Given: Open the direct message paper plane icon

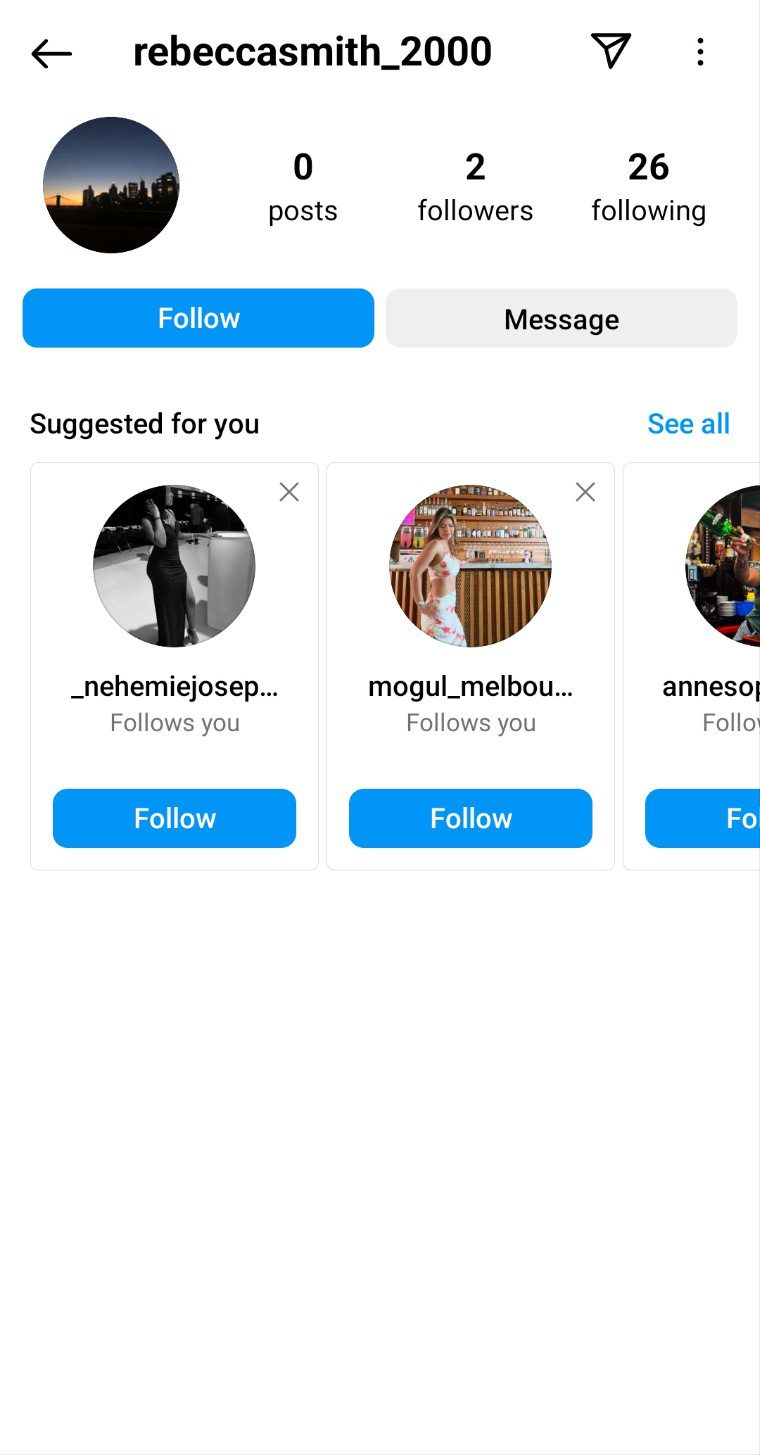Looking at the screenshot, I should click(610, 51).
